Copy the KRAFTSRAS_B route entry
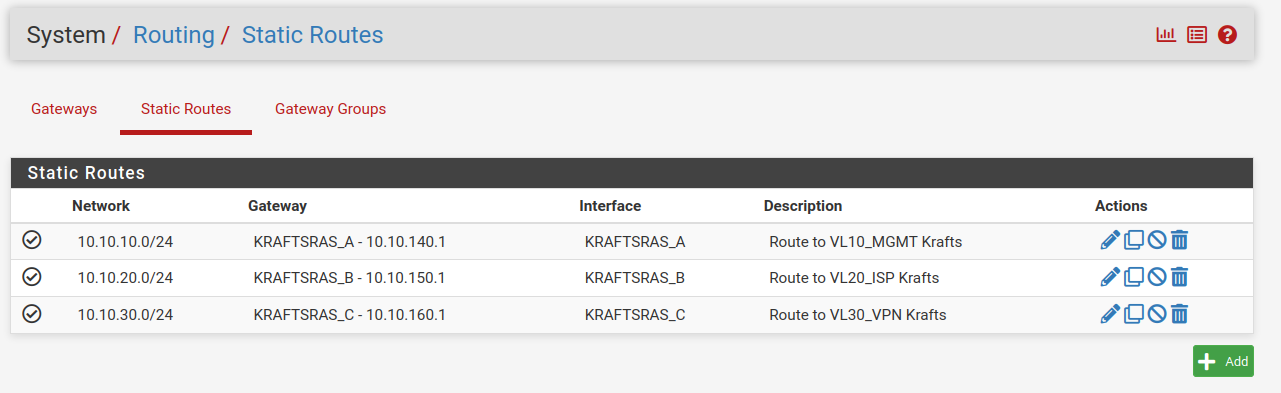 click(x=1134, y=277)
